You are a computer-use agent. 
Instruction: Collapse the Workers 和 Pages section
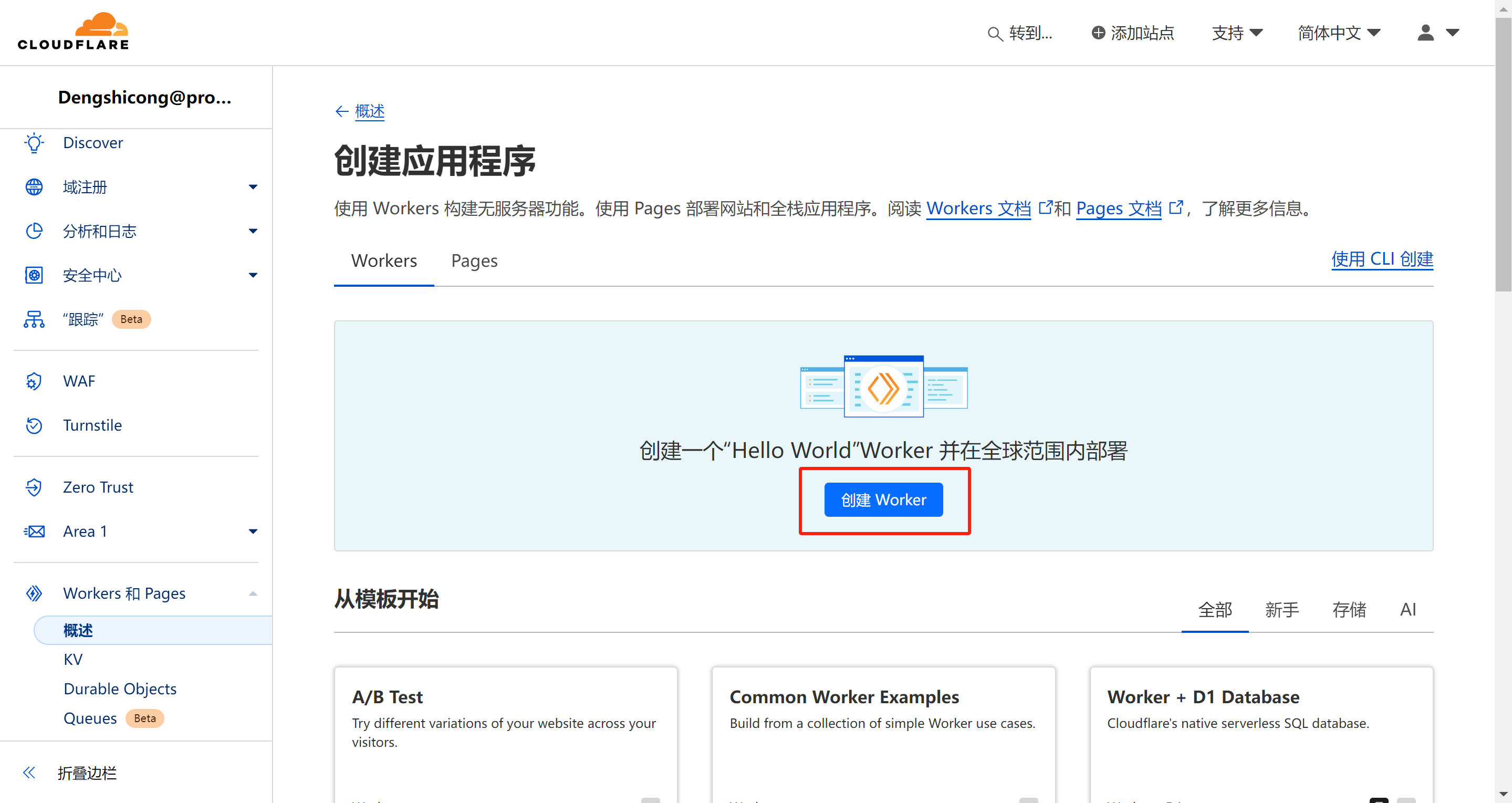pos(253,593)
